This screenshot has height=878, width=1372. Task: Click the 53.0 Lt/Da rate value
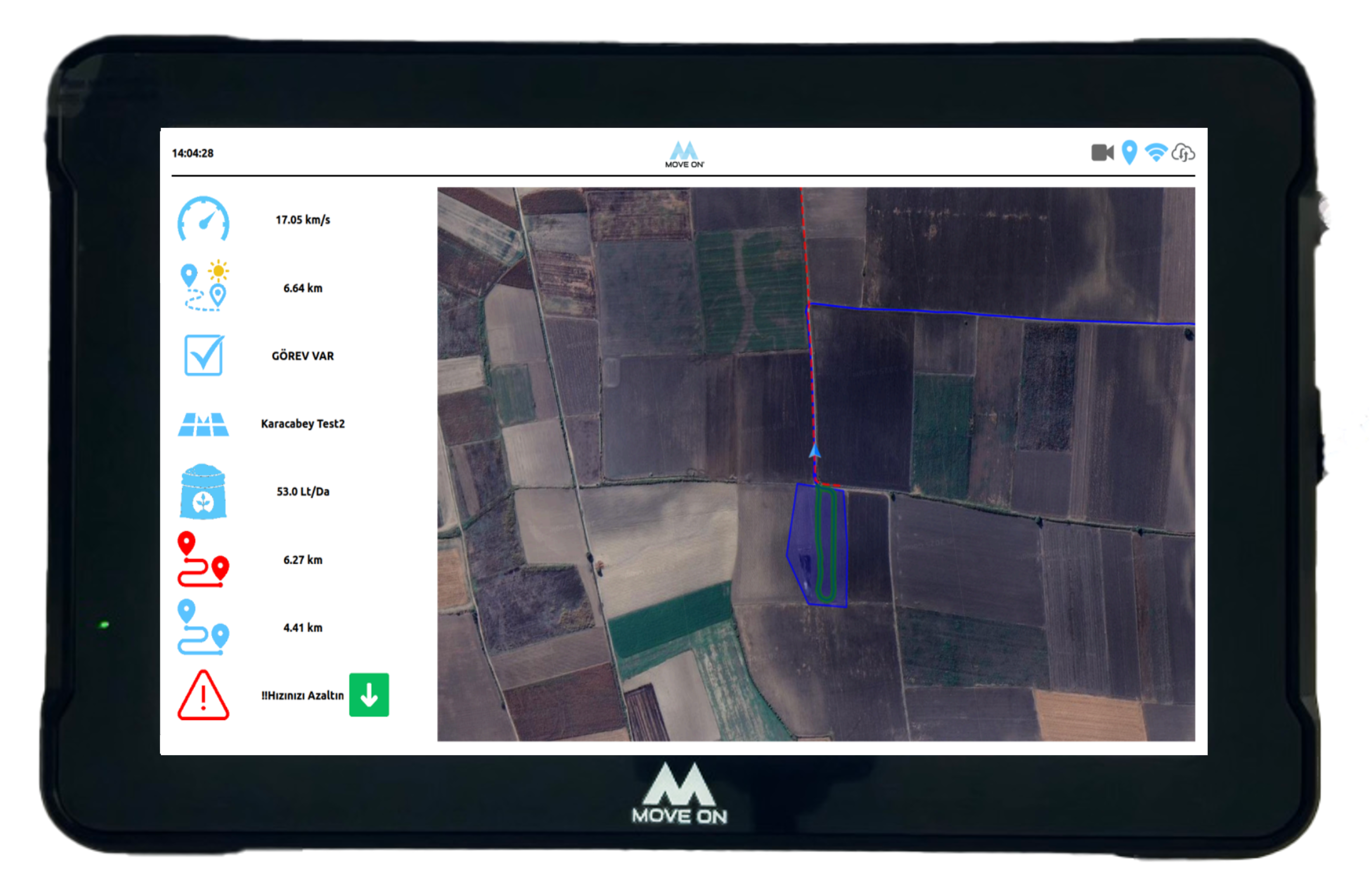[303, 491]
